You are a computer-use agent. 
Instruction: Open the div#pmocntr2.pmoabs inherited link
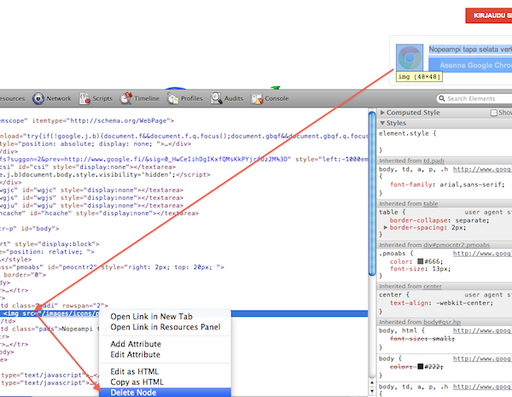tap(457, 245)
